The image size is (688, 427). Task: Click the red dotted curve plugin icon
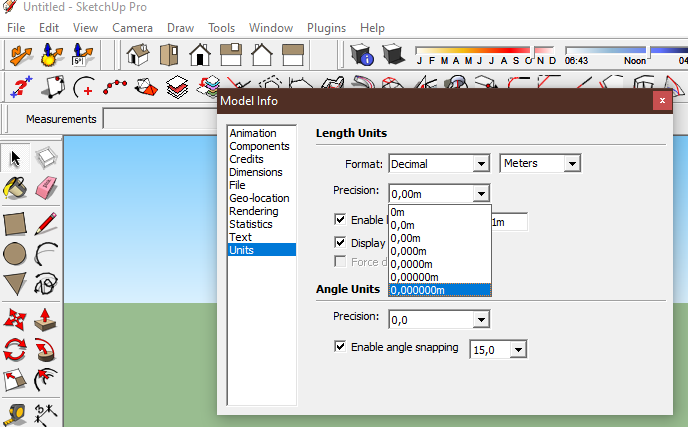[115, 86]
